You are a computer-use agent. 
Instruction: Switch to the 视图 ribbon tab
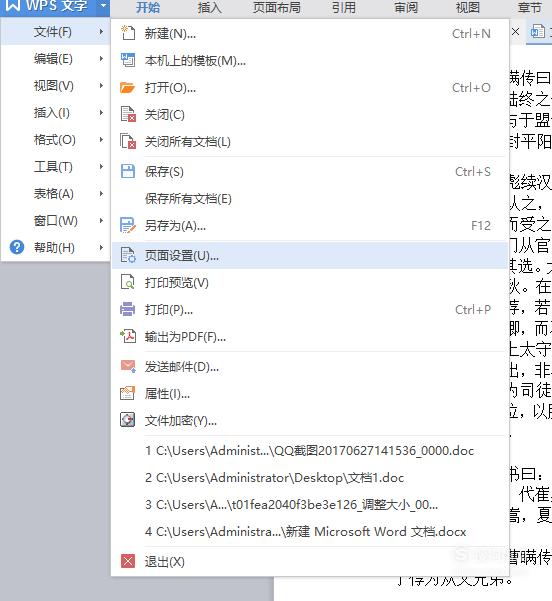click(468, 7)
